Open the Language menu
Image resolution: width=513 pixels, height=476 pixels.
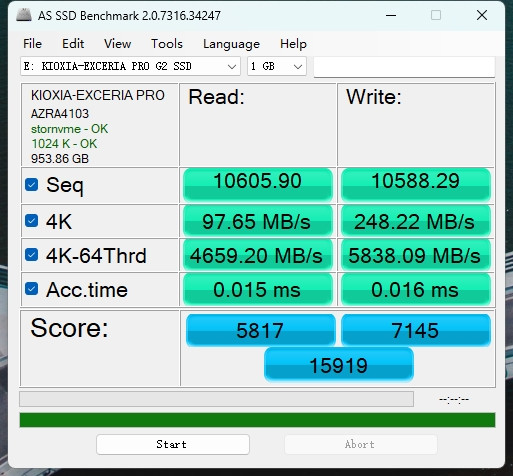231,44
